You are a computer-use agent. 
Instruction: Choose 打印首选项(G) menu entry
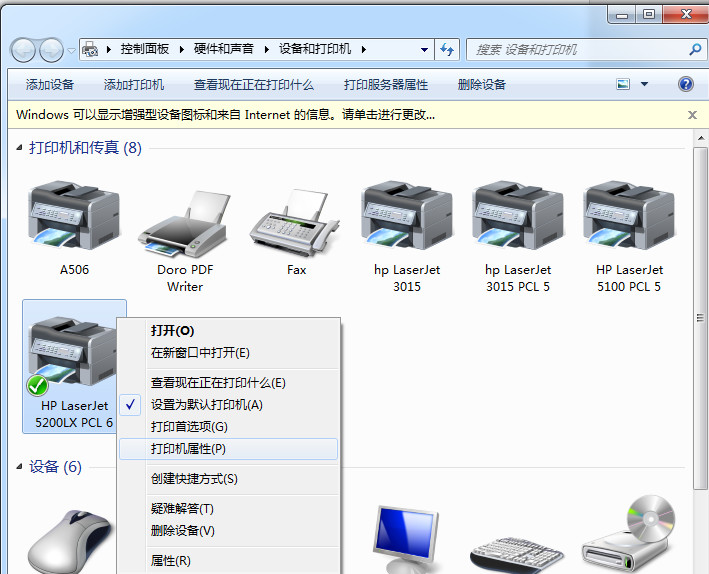(228, 427)
